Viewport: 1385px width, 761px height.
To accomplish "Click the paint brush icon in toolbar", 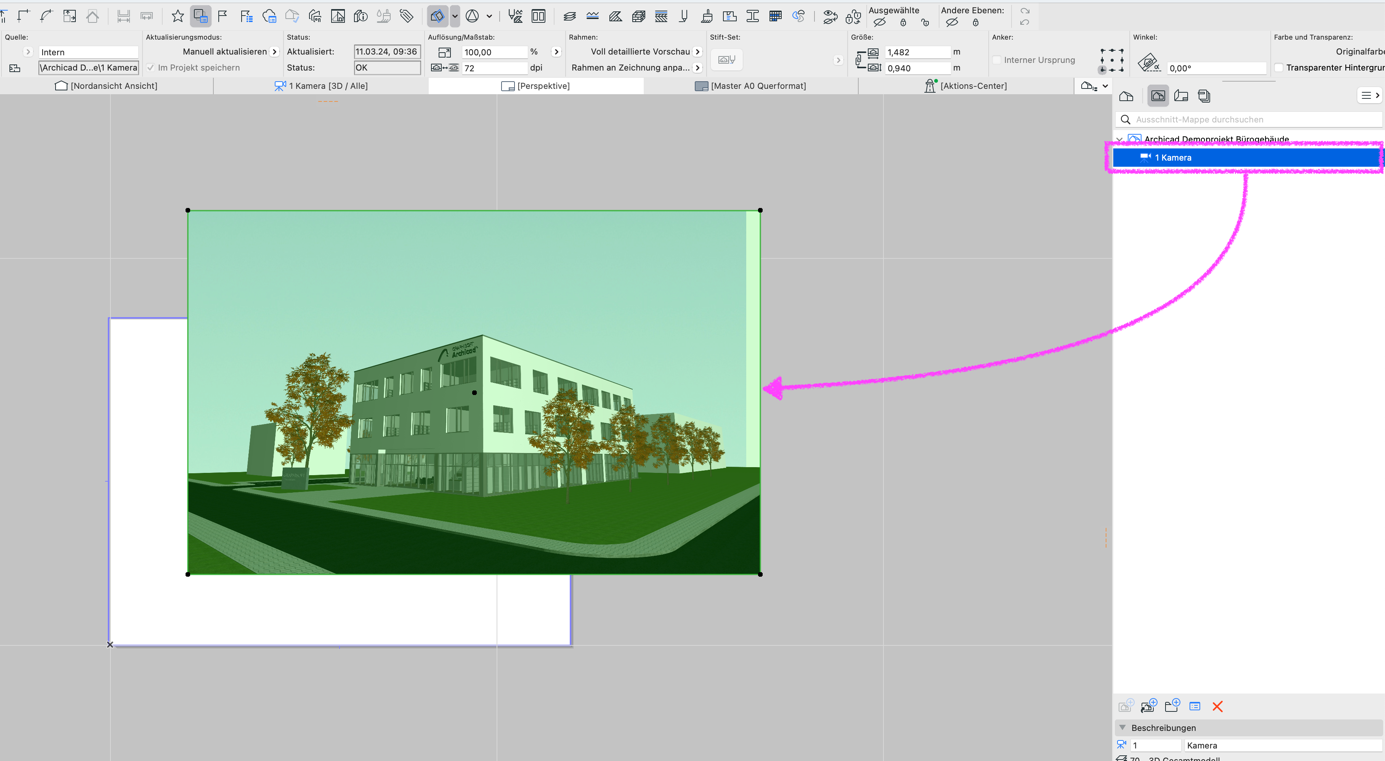I will tap(707, 16).
